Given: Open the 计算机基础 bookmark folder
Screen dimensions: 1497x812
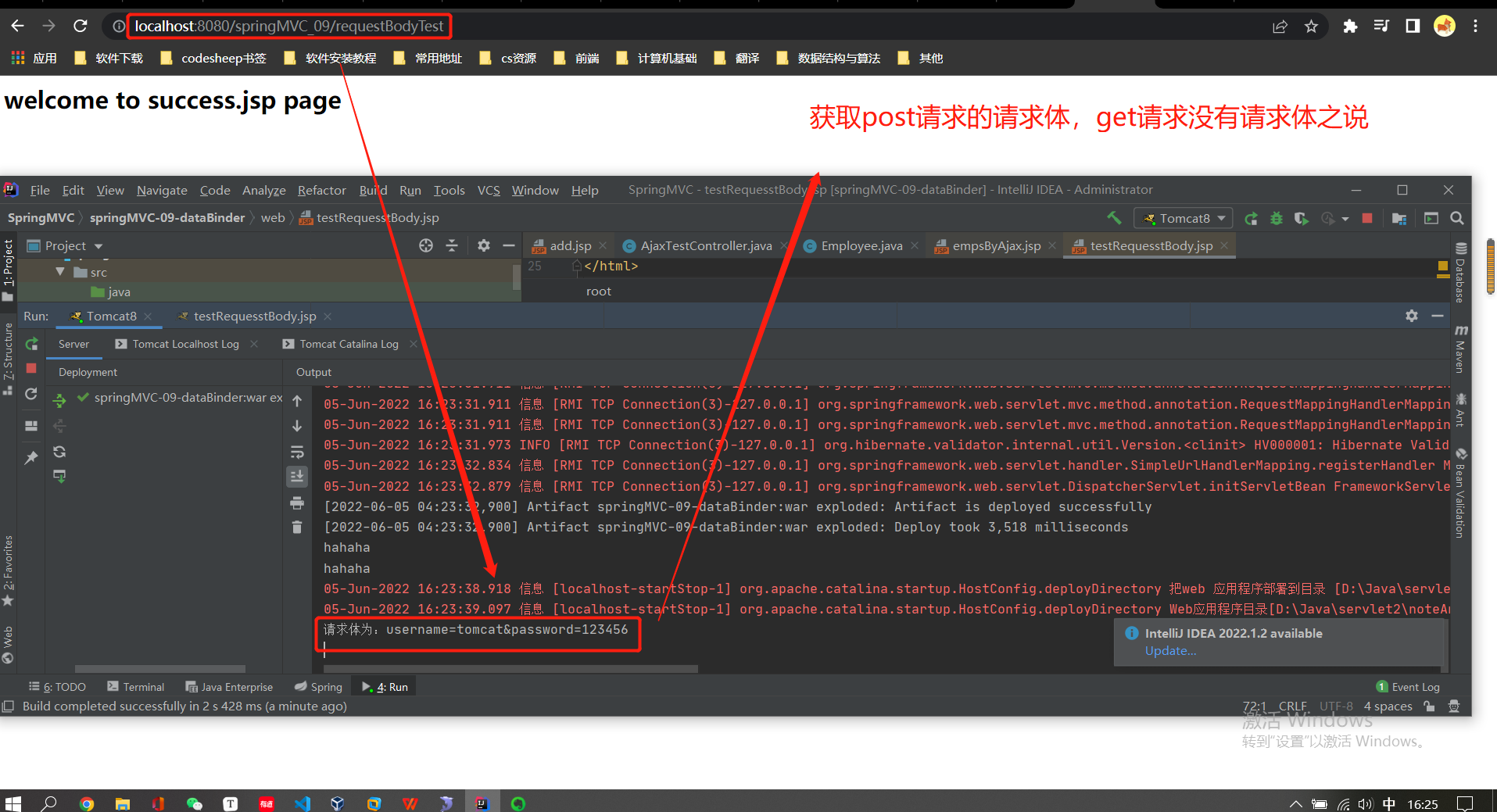Looking at the screenshot, I should tap(657, 58).
